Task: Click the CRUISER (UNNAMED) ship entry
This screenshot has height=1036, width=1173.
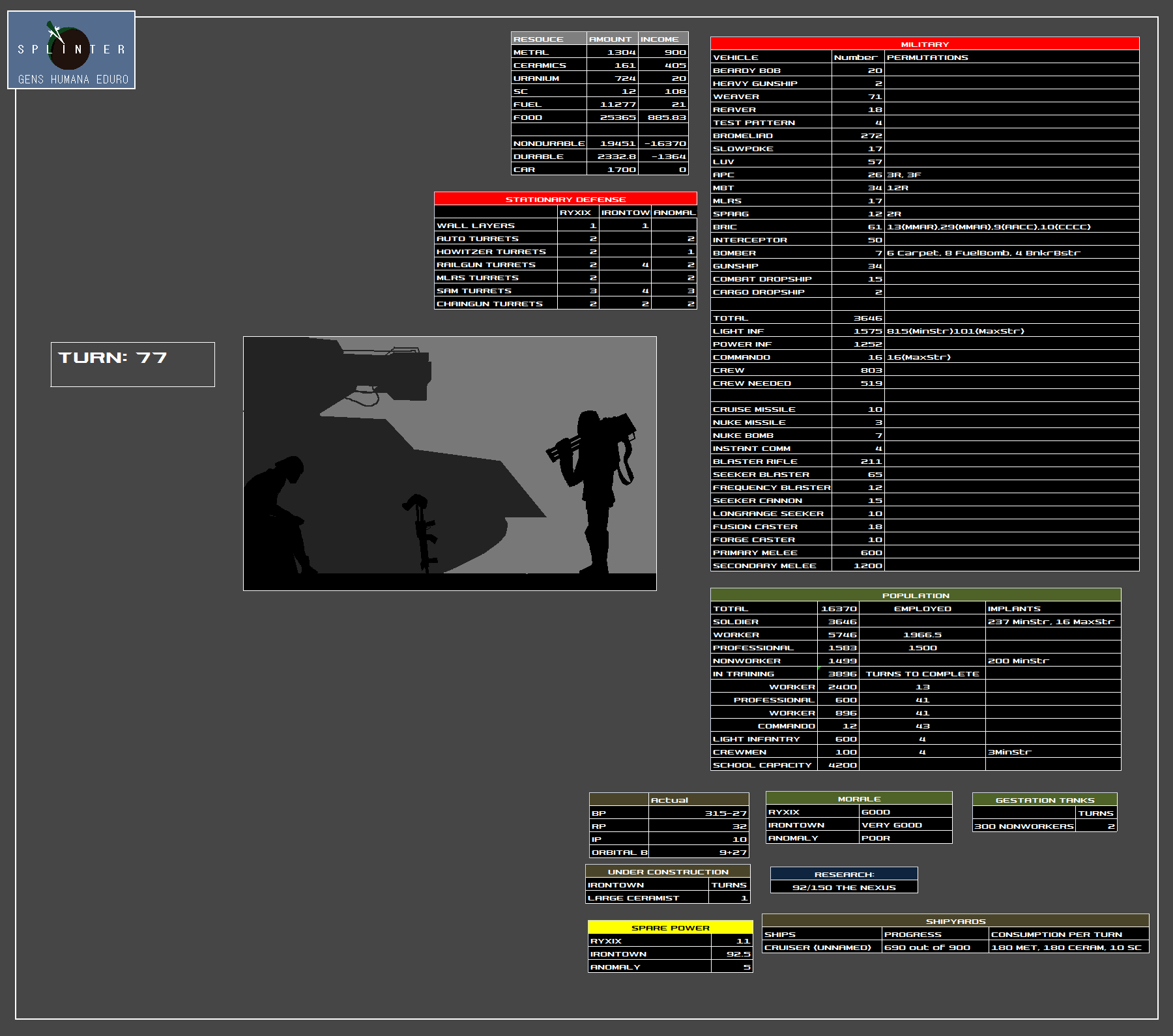Action: (817, 947)
